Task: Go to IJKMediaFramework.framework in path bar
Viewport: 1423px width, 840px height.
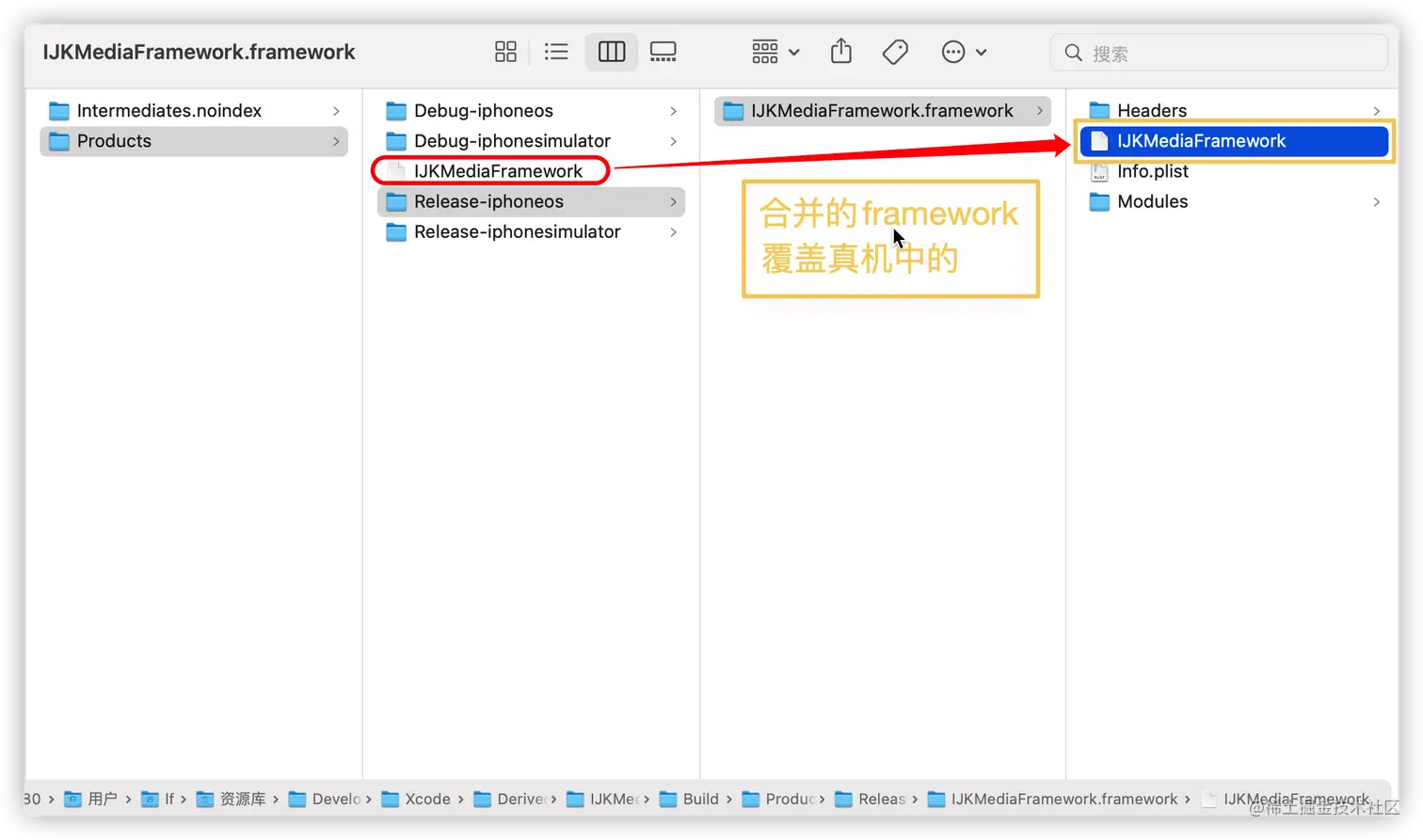Action: click(1053, 799)
